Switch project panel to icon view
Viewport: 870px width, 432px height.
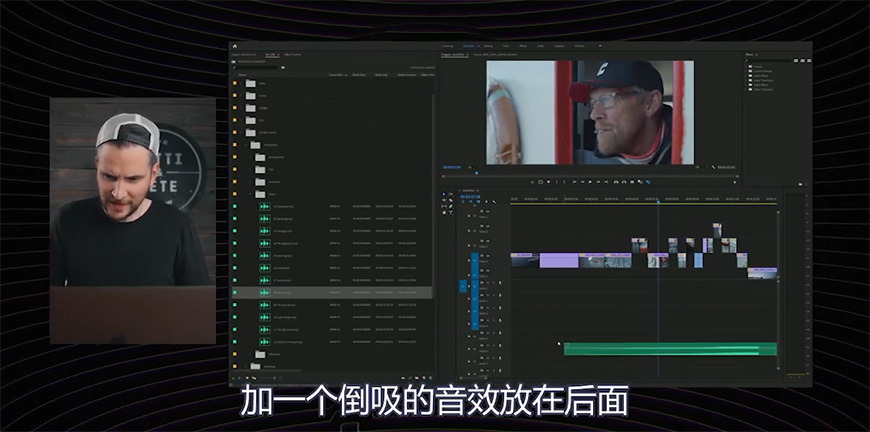click(247, 378)
